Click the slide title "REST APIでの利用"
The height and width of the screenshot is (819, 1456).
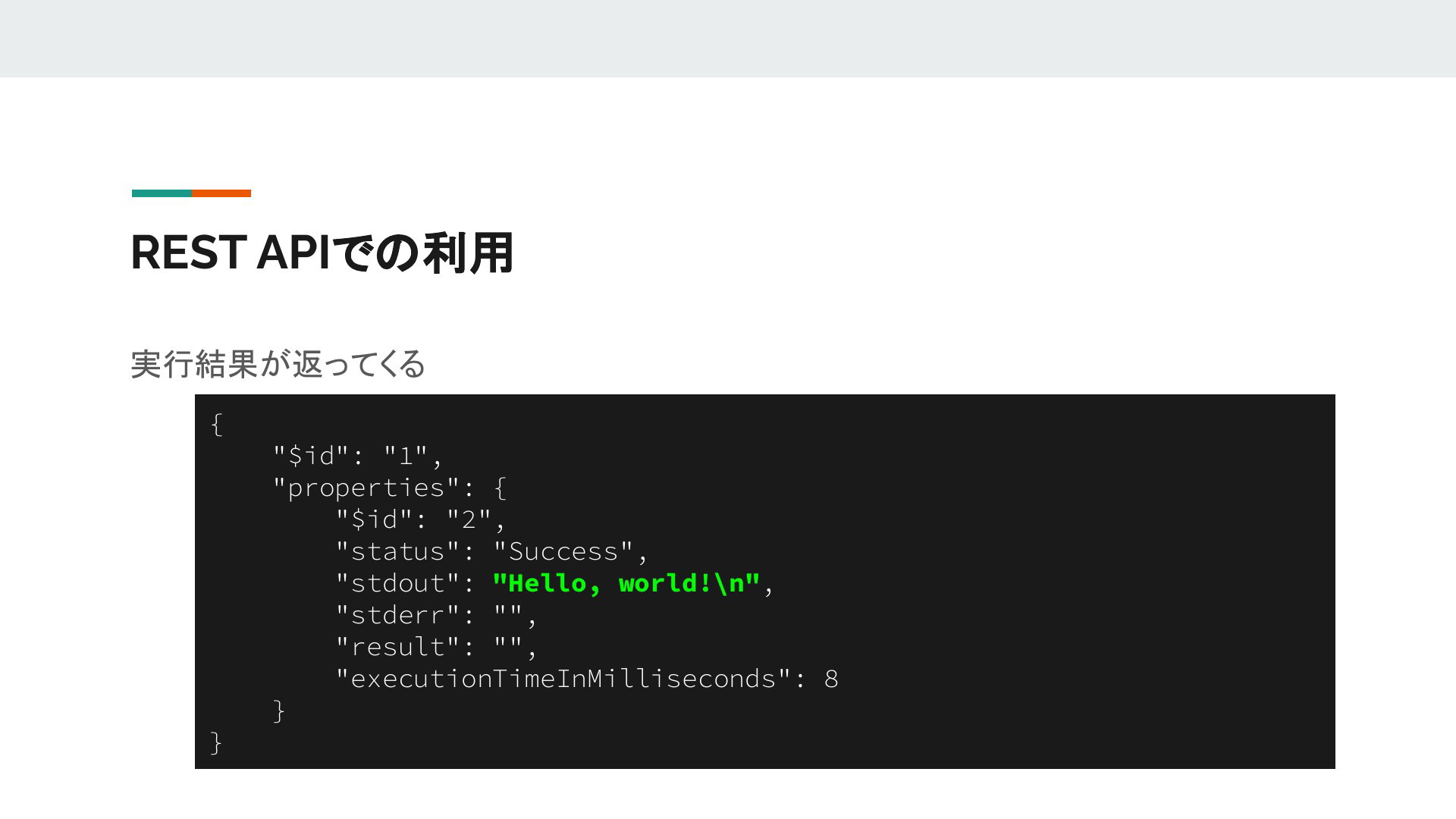(322, 253)
